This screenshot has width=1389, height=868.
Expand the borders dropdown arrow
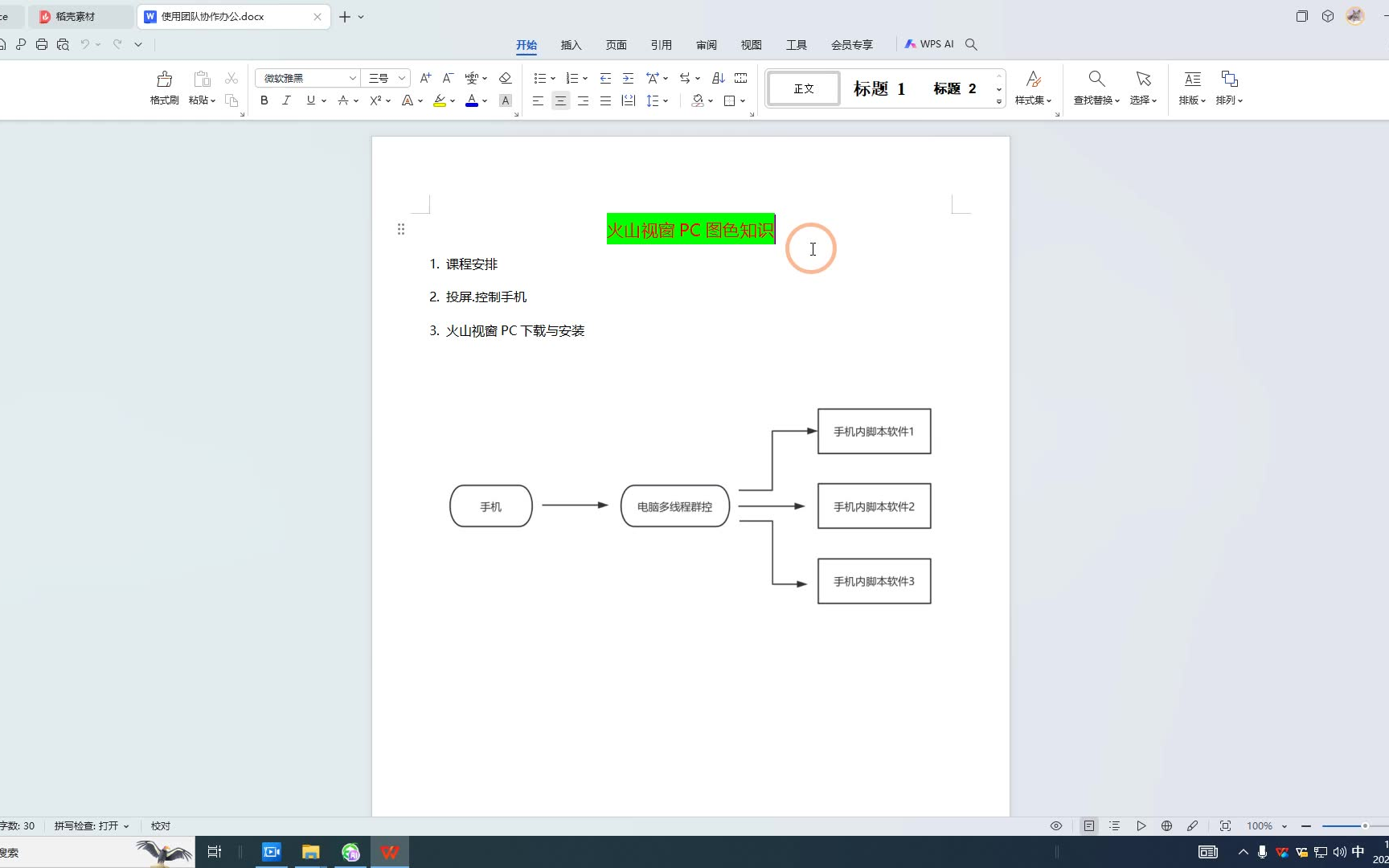point(743,101)
